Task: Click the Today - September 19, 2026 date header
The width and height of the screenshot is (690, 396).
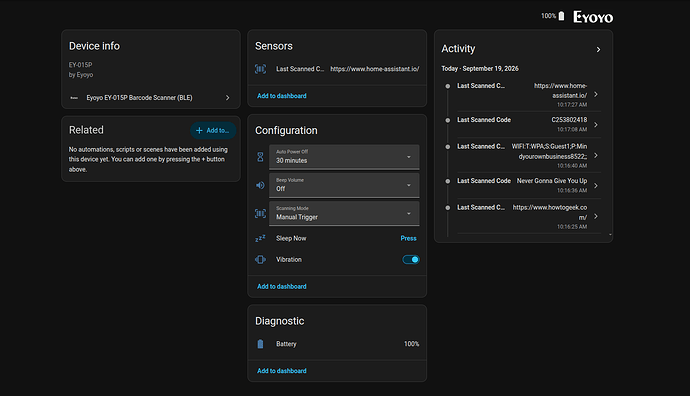Action: click(480, 69)
